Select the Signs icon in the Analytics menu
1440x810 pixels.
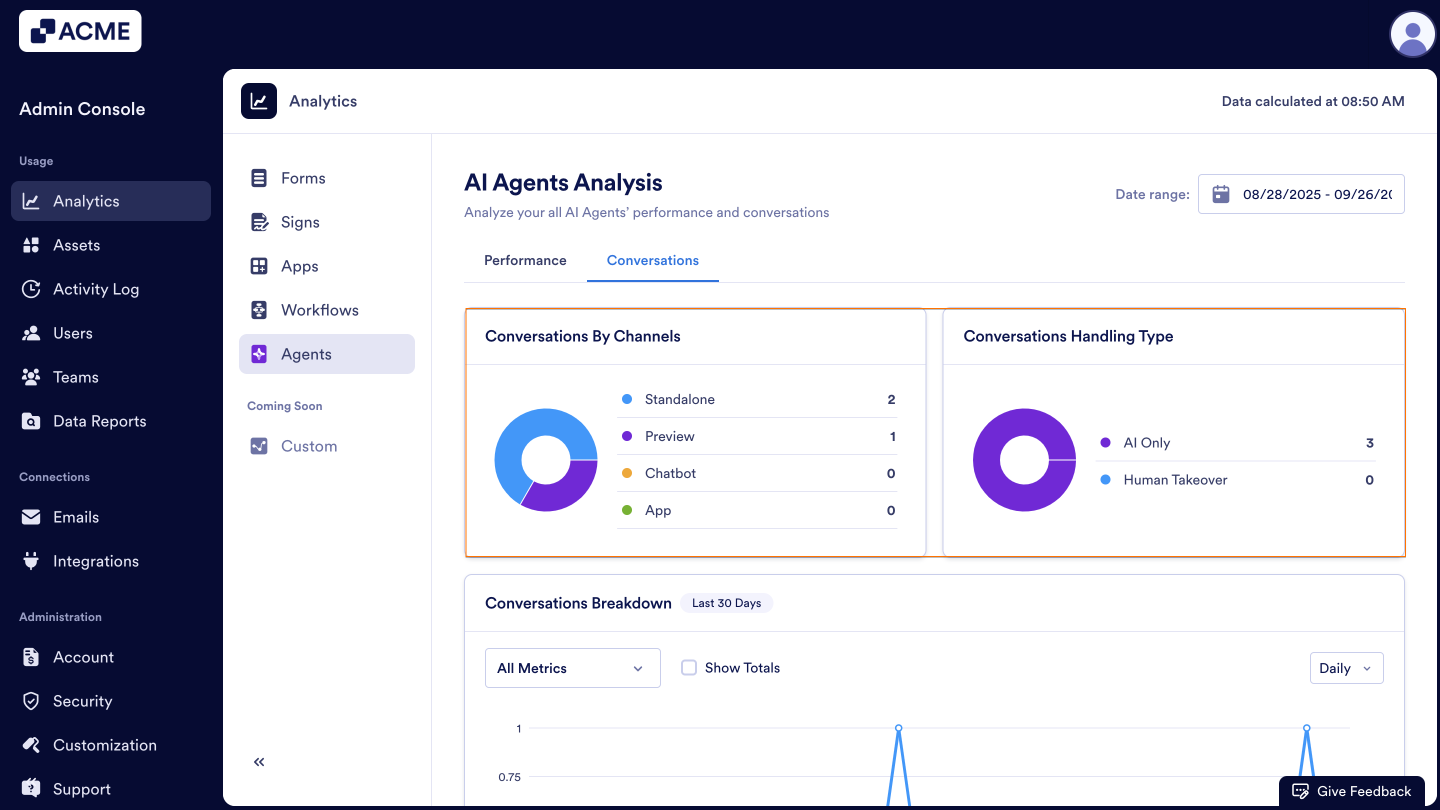point(258,221)
